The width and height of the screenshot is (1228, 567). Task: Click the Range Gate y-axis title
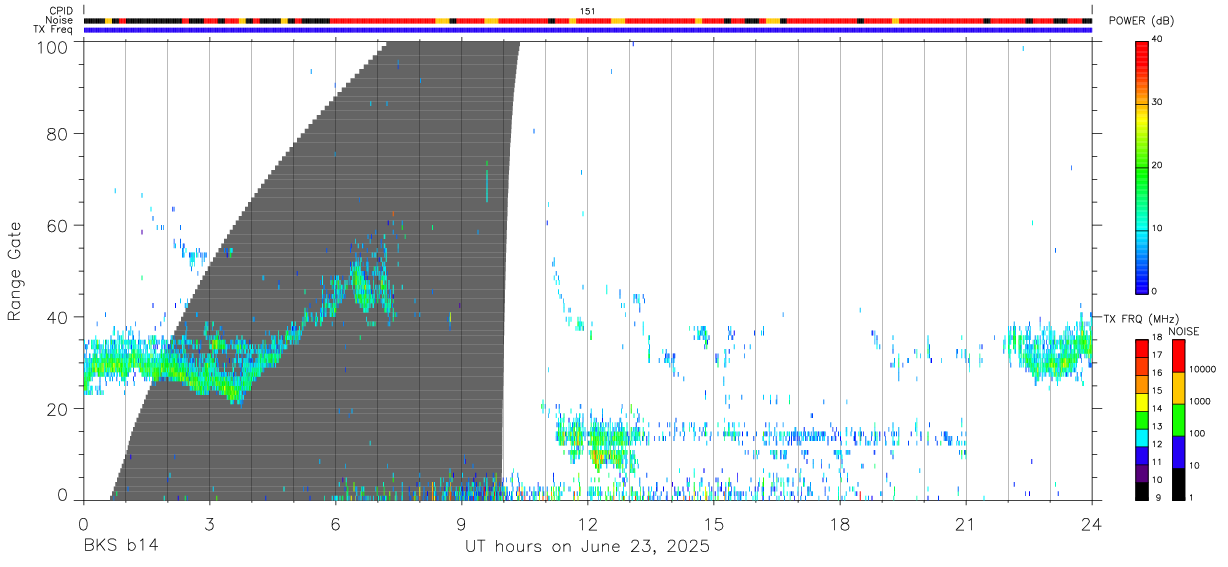(15, 271)
